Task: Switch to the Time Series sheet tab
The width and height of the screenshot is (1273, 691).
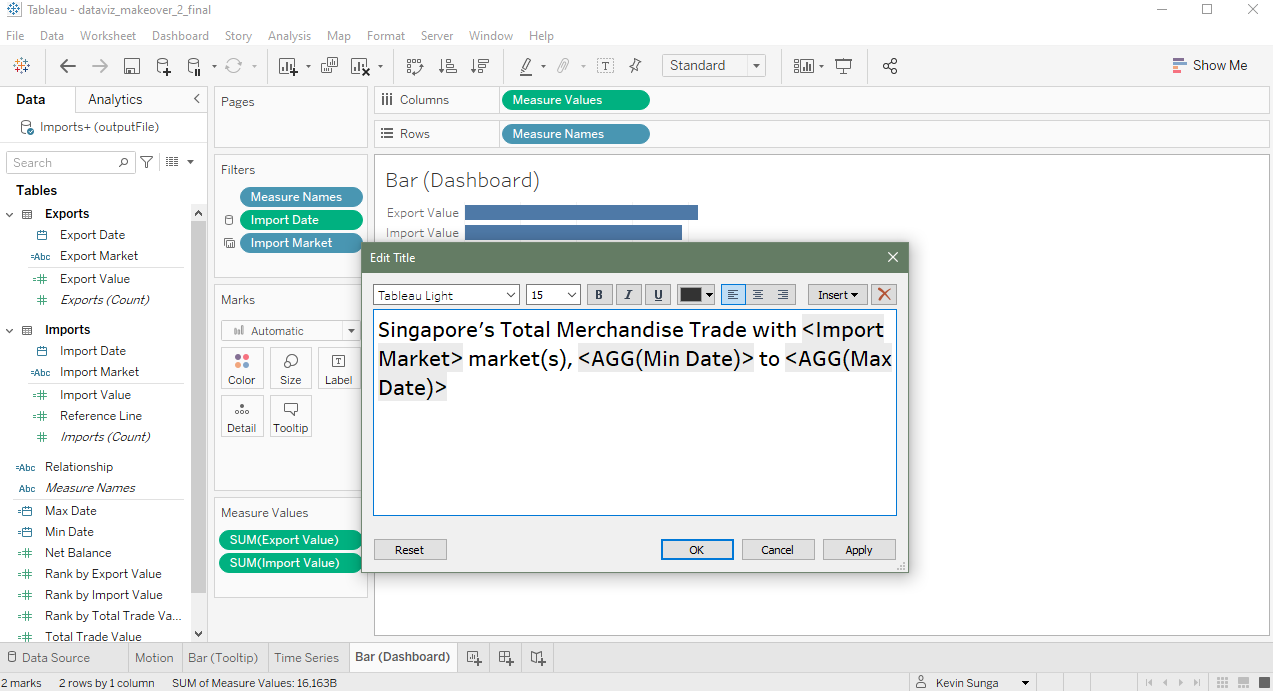Action: (x=306, y=657)
